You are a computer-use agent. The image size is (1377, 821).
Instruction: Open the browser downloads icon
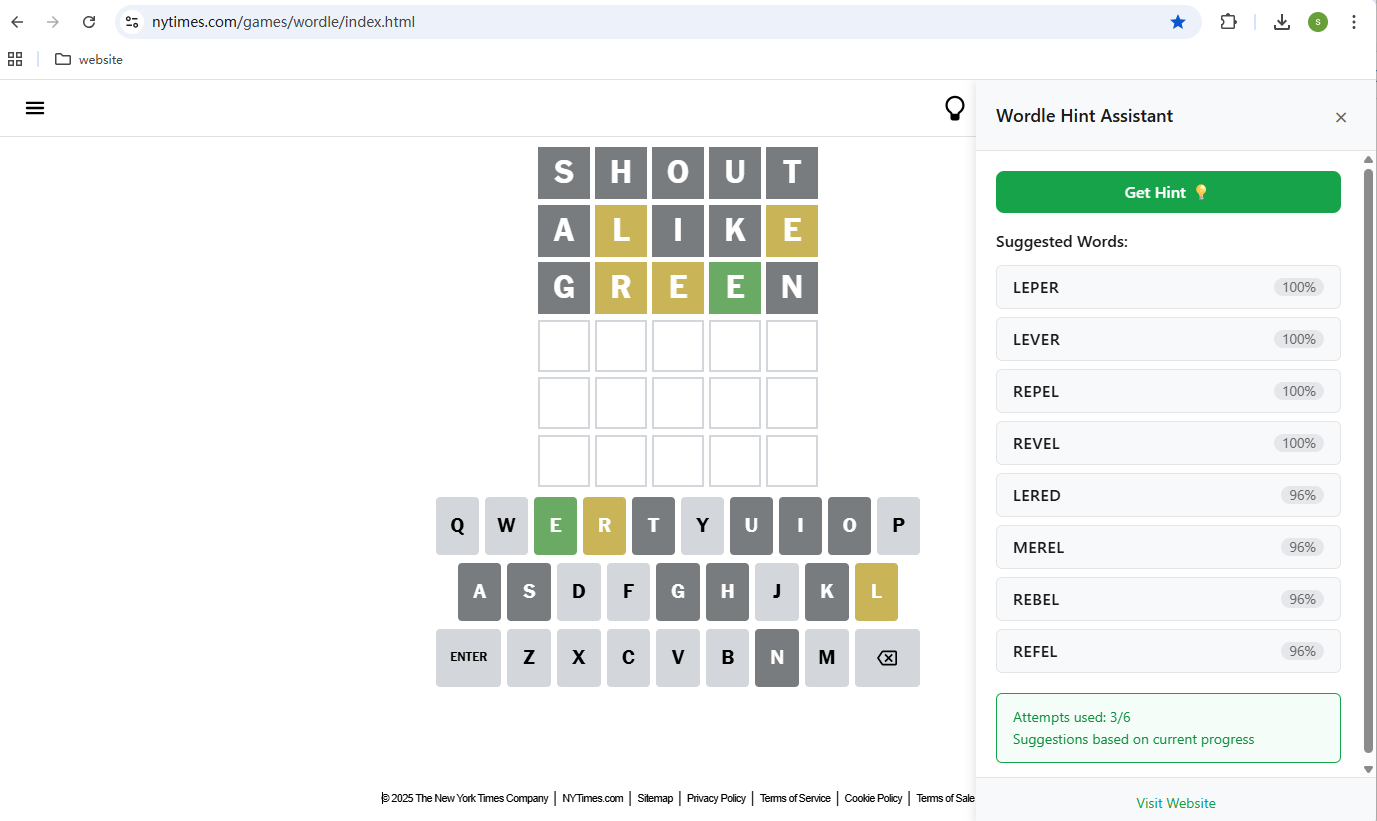(1282, 22)
